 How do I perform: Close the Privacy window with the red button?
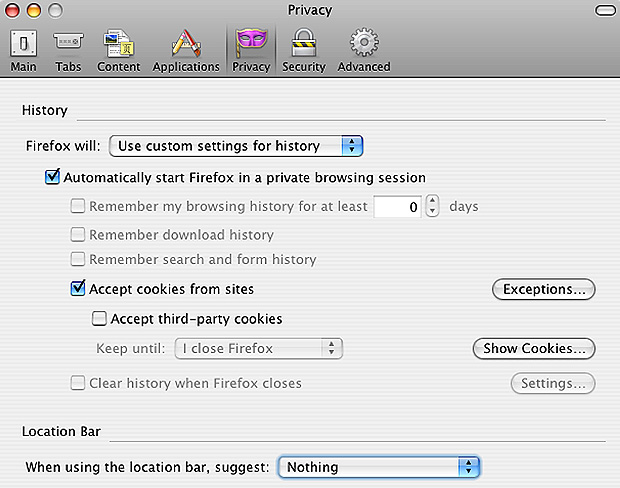[x=12, y=11]
